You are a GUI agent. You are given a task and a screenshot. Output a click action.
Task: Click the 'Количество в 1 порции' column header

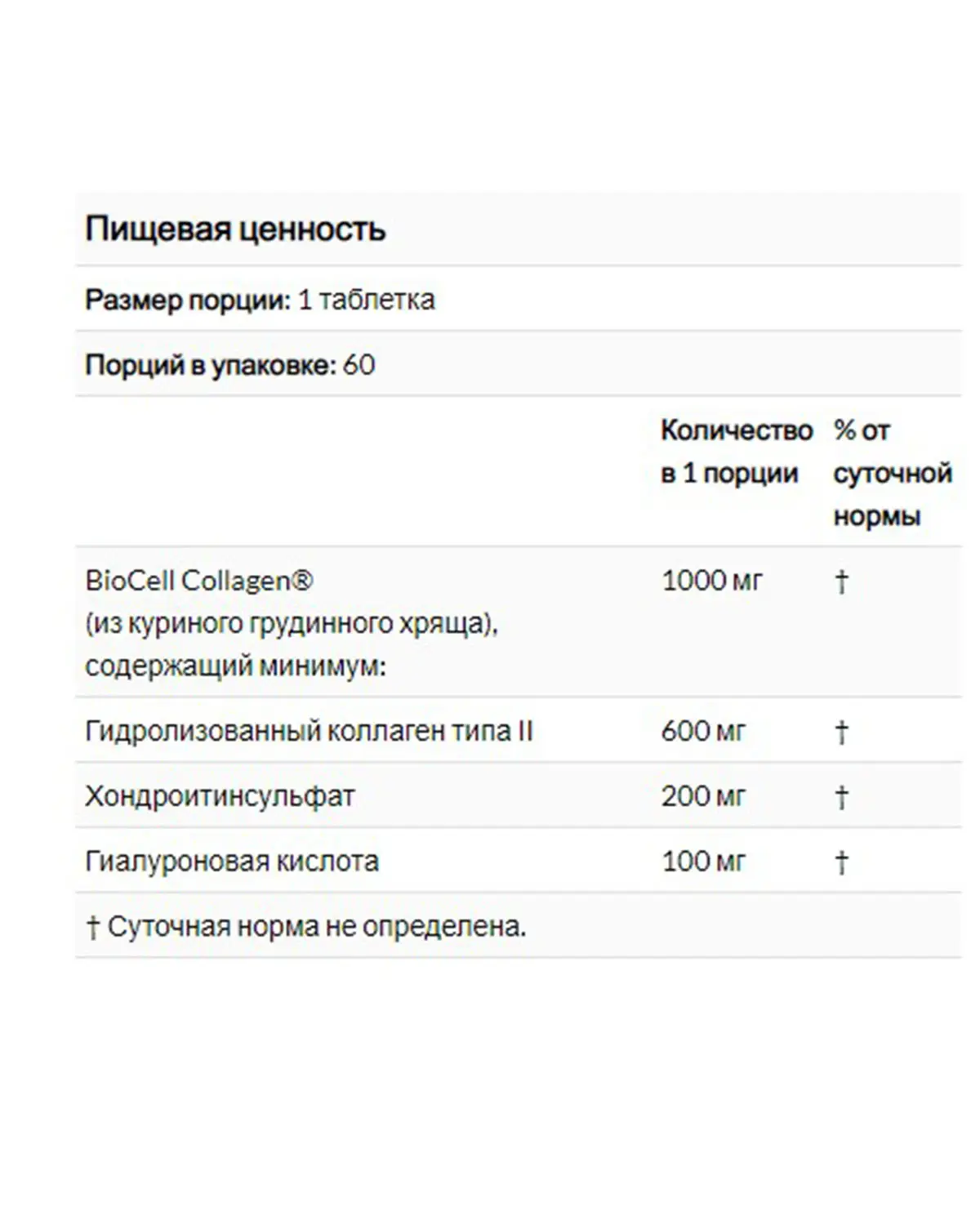point(737,452)
